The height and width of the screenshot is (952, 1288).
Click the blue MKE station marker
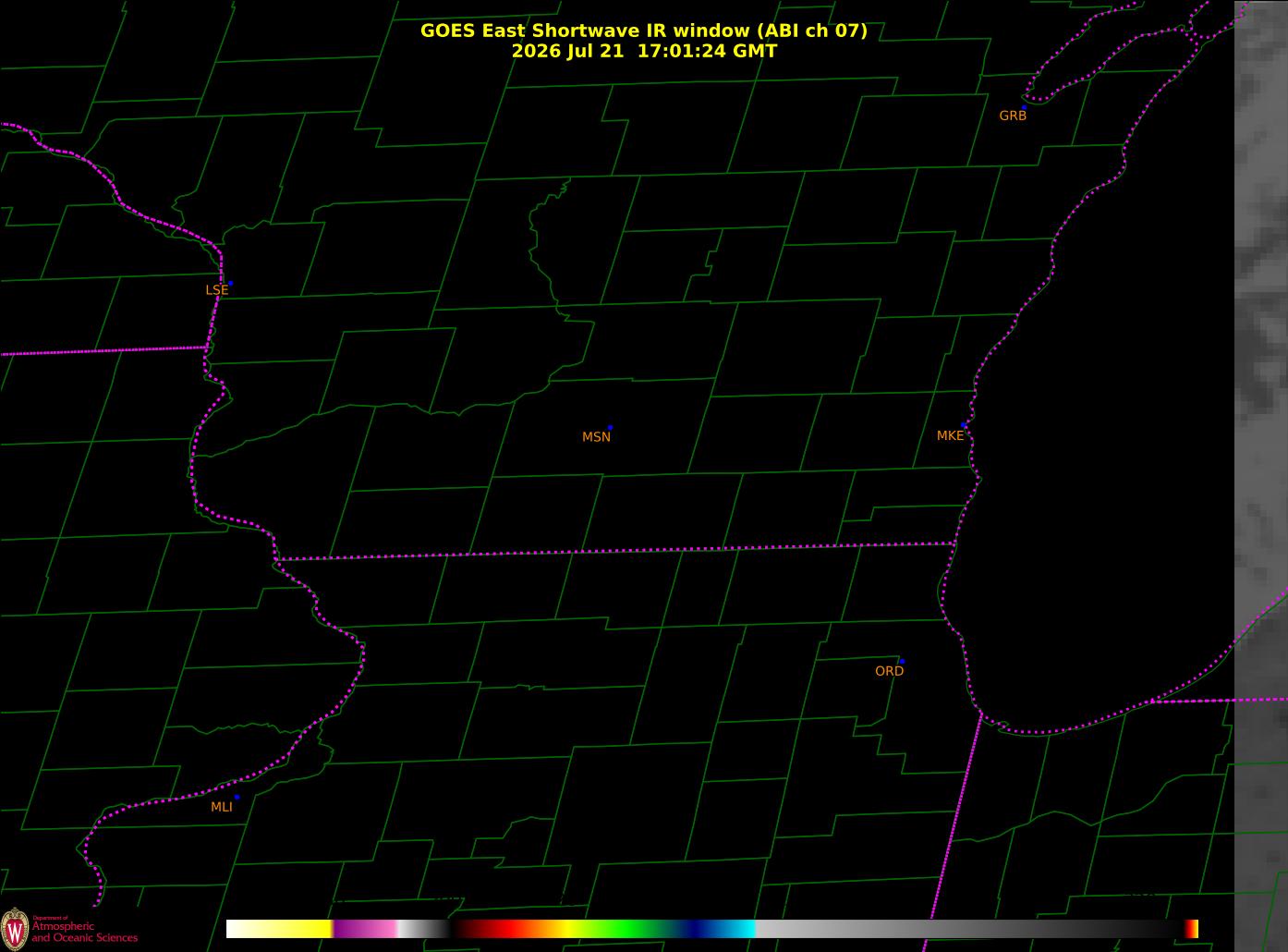tap(964, 425)
